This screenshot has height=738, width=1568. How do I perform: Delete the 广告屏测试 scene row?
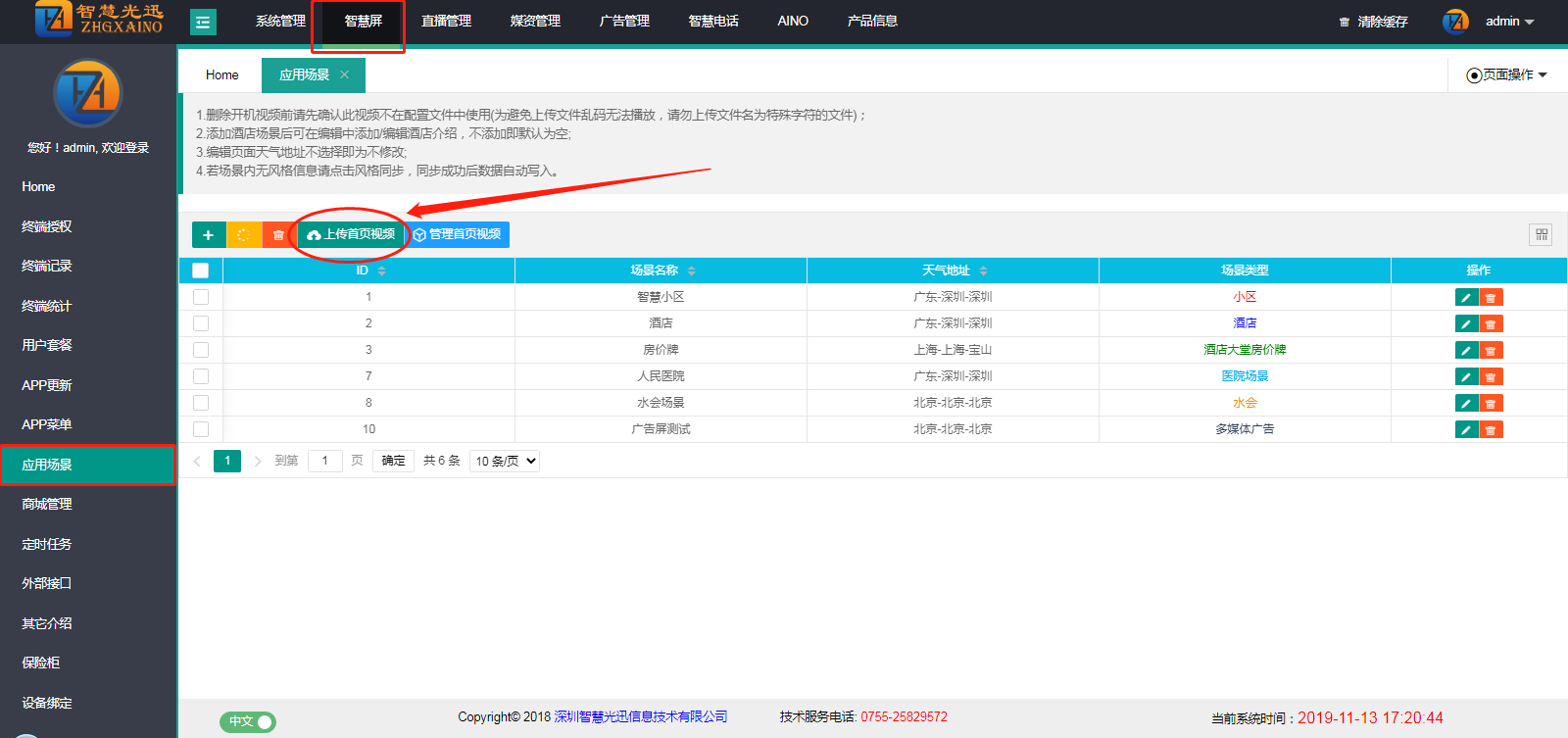(1491, 430)
